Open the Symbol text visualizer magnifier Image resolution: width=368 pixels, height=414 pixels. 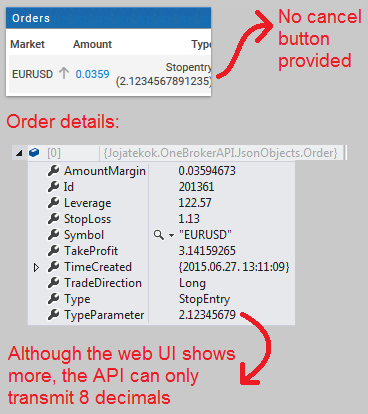point(159,235)
